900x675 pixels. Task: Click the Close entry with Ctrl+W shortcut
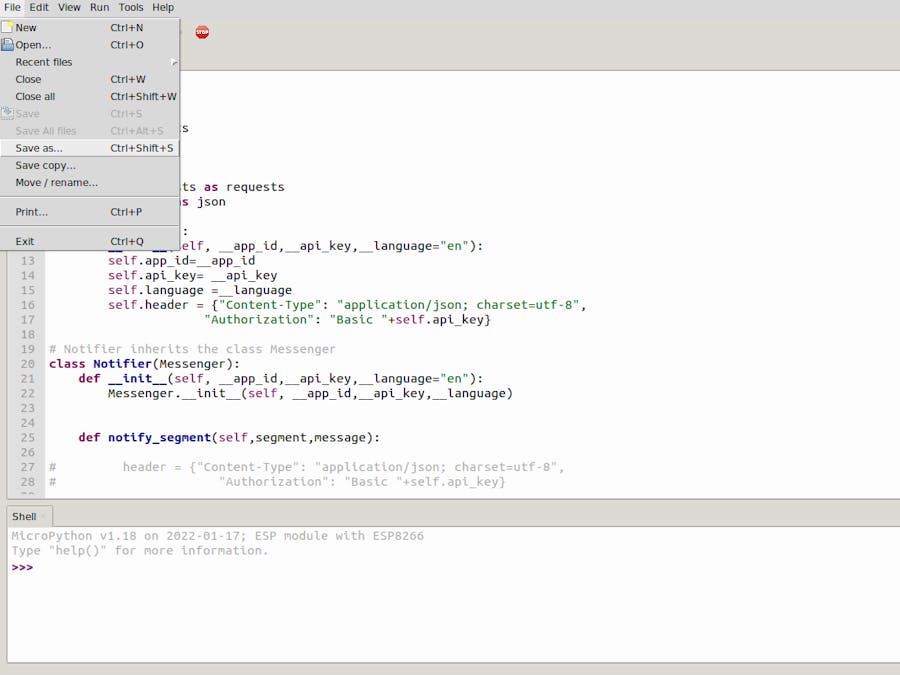point(28,79)
